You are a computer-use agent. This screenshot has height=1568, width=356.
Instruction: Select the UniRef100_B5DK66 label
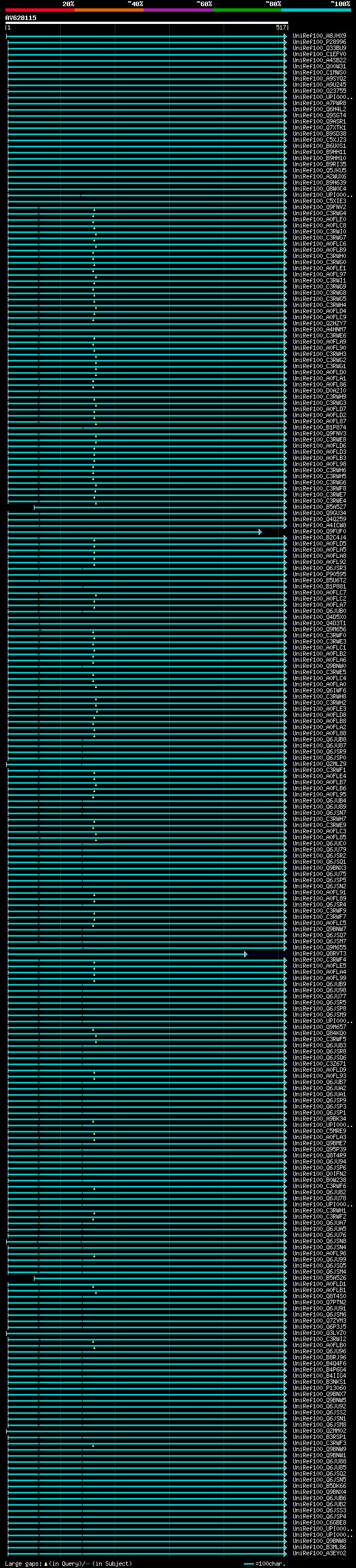(319, 1486)
